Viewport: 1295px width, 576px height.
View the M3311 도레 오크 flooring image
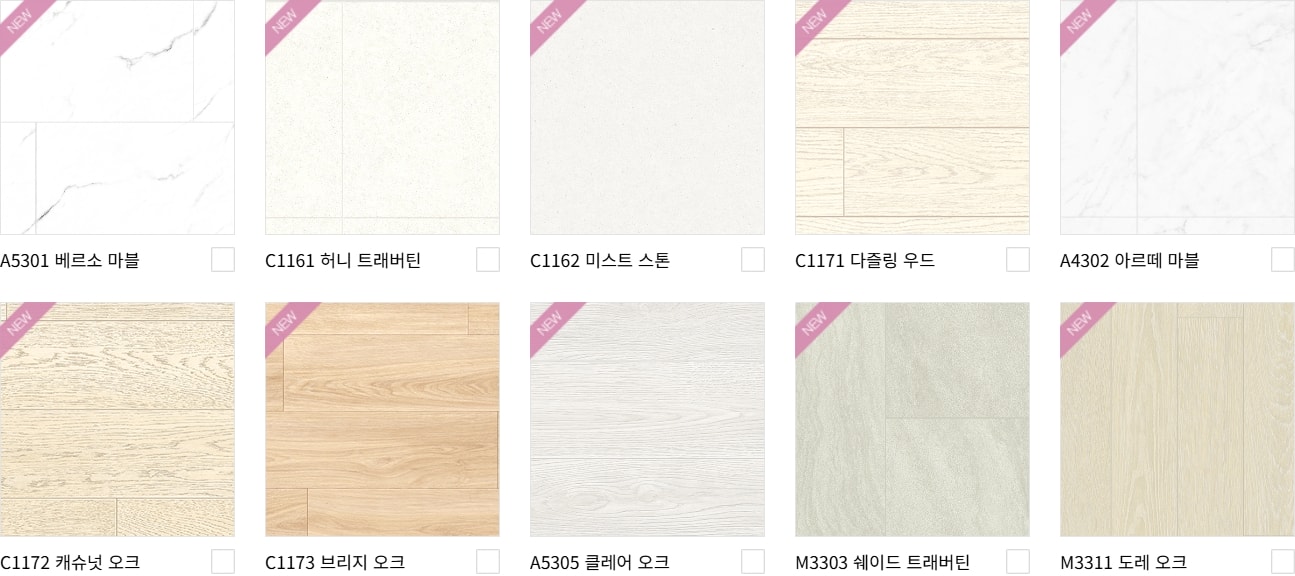pos(1177,419)
